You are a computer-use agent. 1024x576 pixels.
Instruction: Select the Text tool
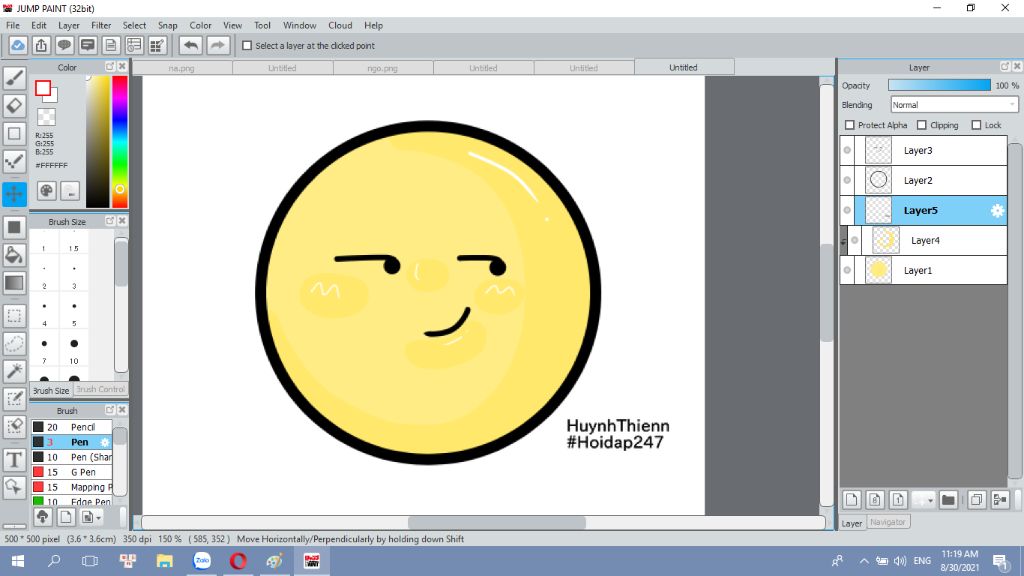[14, 460]
